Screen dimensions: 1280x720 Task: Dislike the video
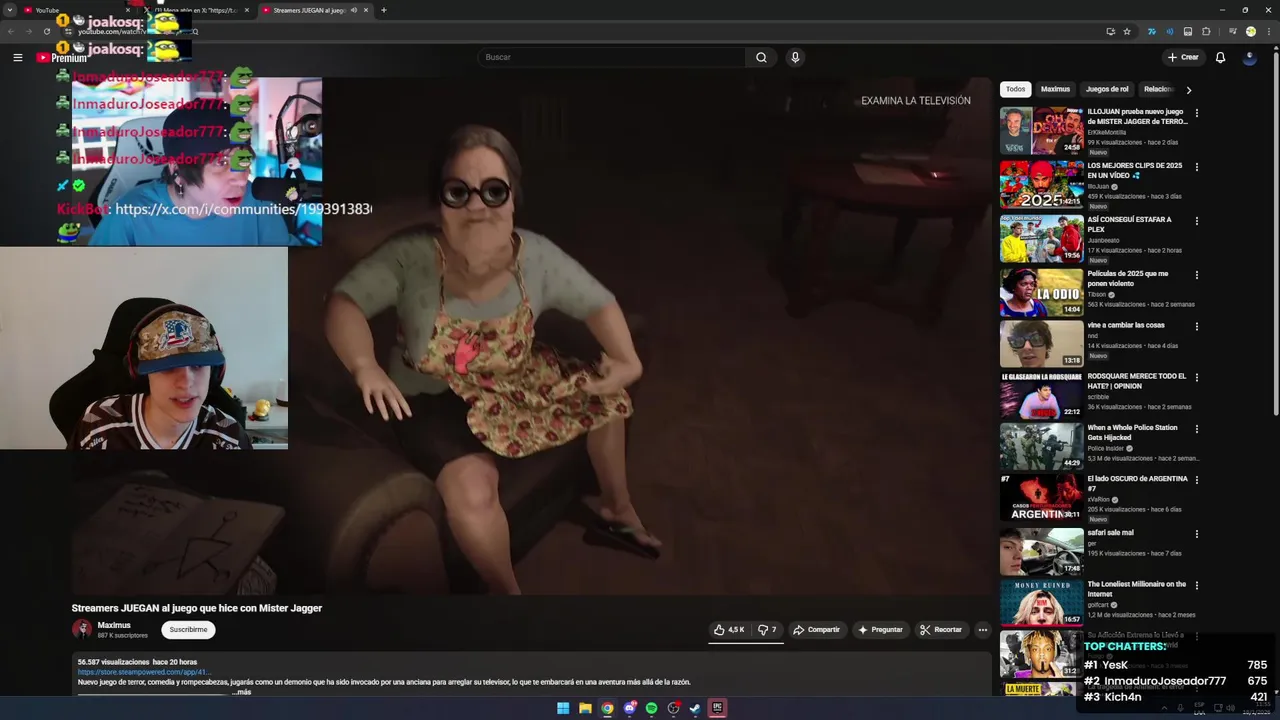[x=767, y=629]
